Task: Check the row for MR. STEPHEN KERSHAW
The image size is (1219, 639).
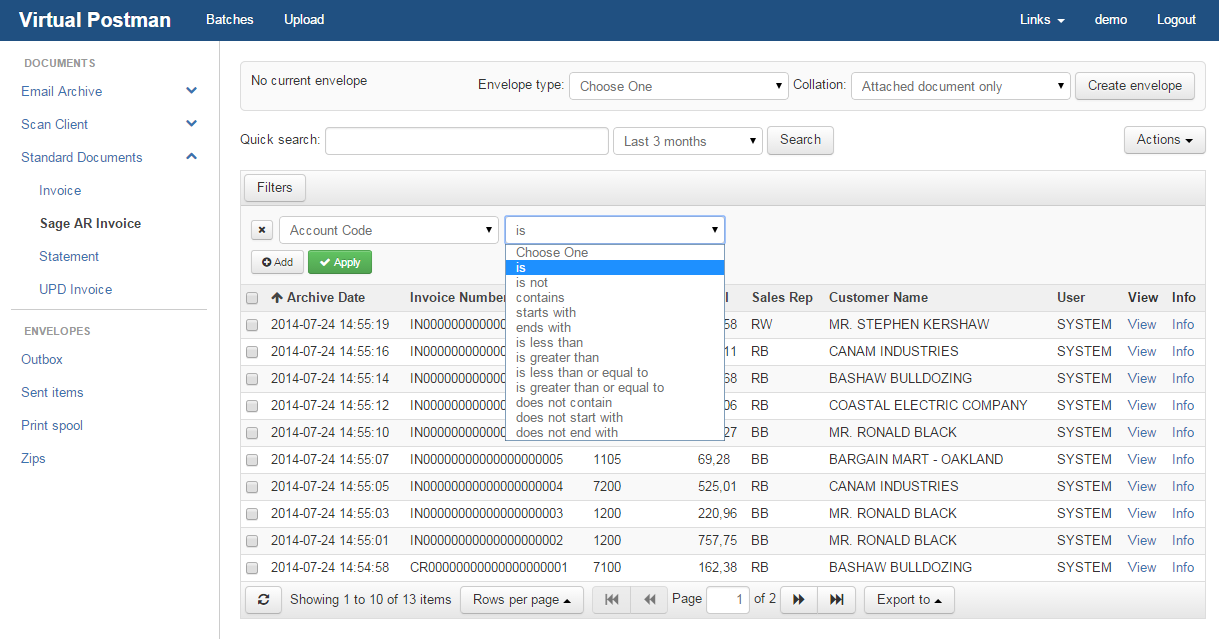Action: pos(252,325)
